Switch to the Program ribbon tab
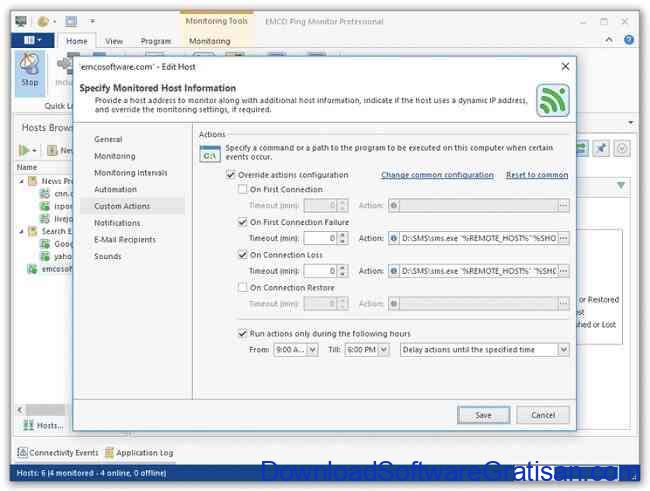650x491 pixels. click(x=156, y=41)
